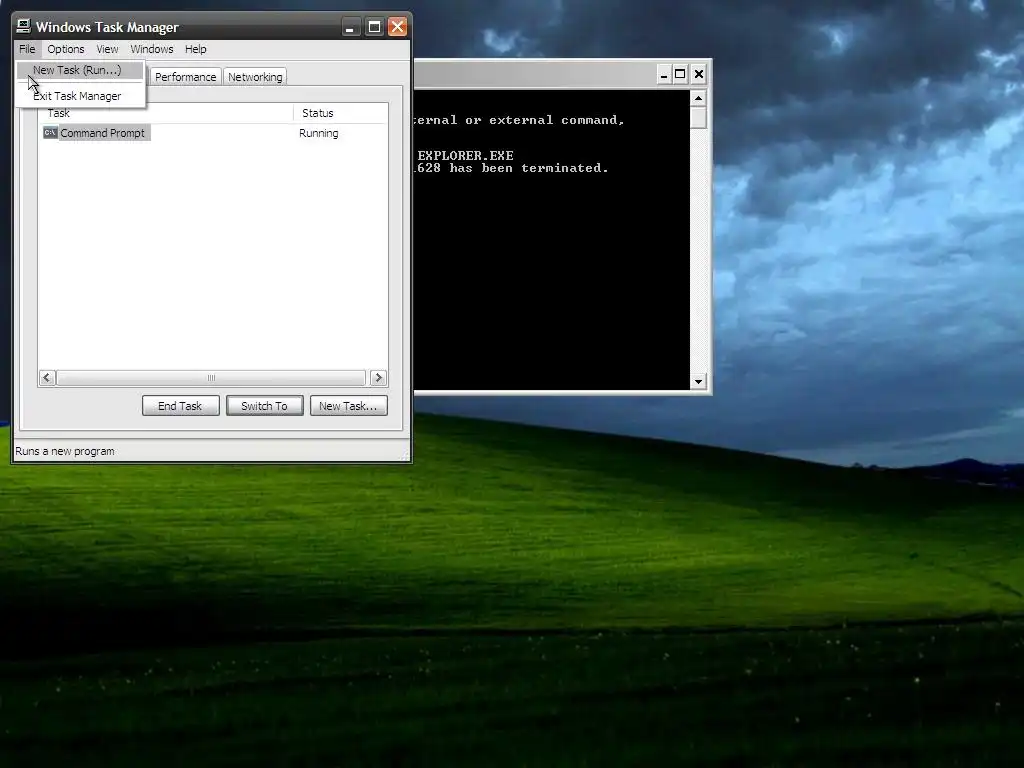Sort by the Status column header
Image resolution: width=1024 pixels, height=768 pixels.
point(340,113)
